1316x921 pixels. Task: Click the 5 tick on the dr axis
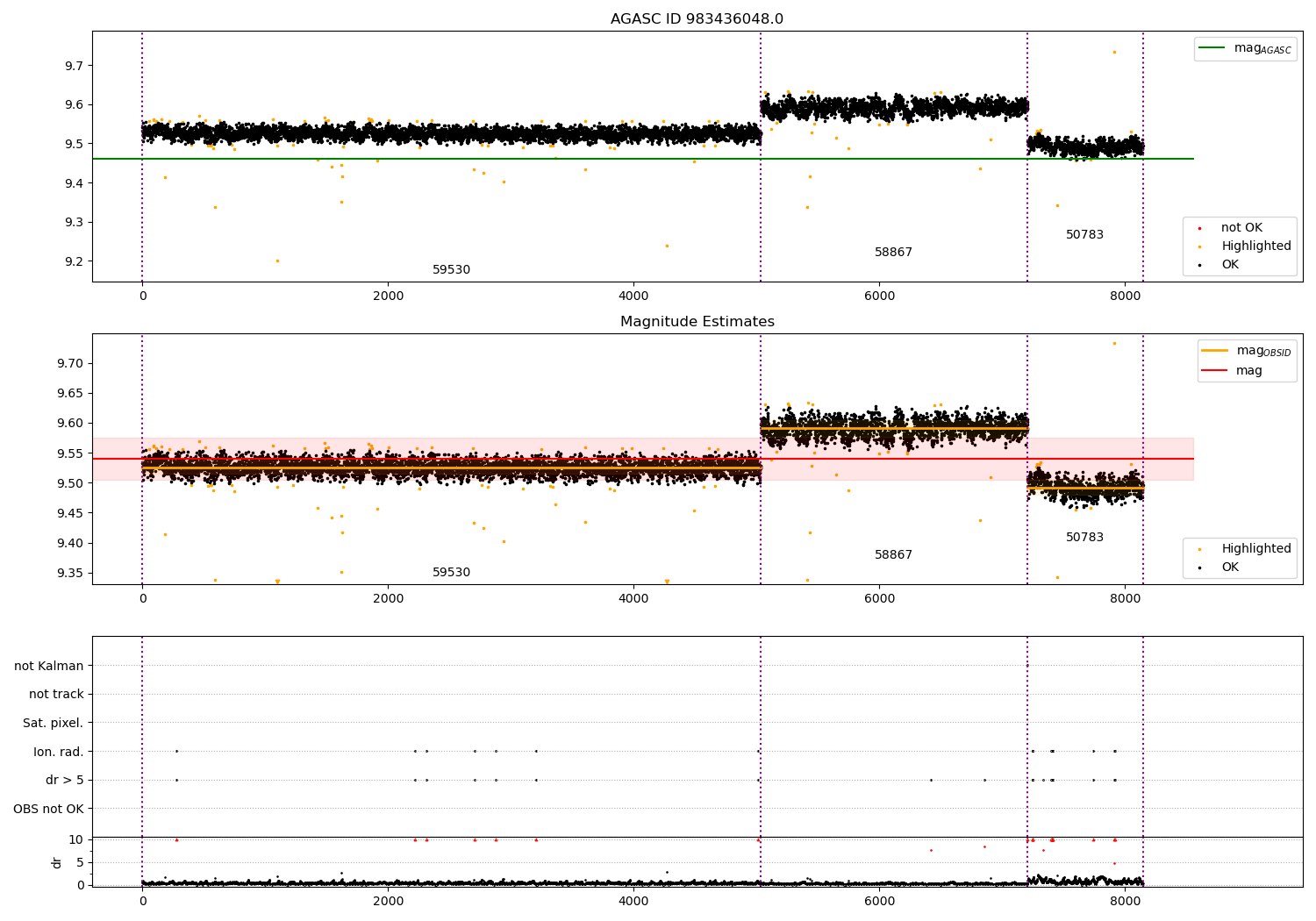(80, 863)
